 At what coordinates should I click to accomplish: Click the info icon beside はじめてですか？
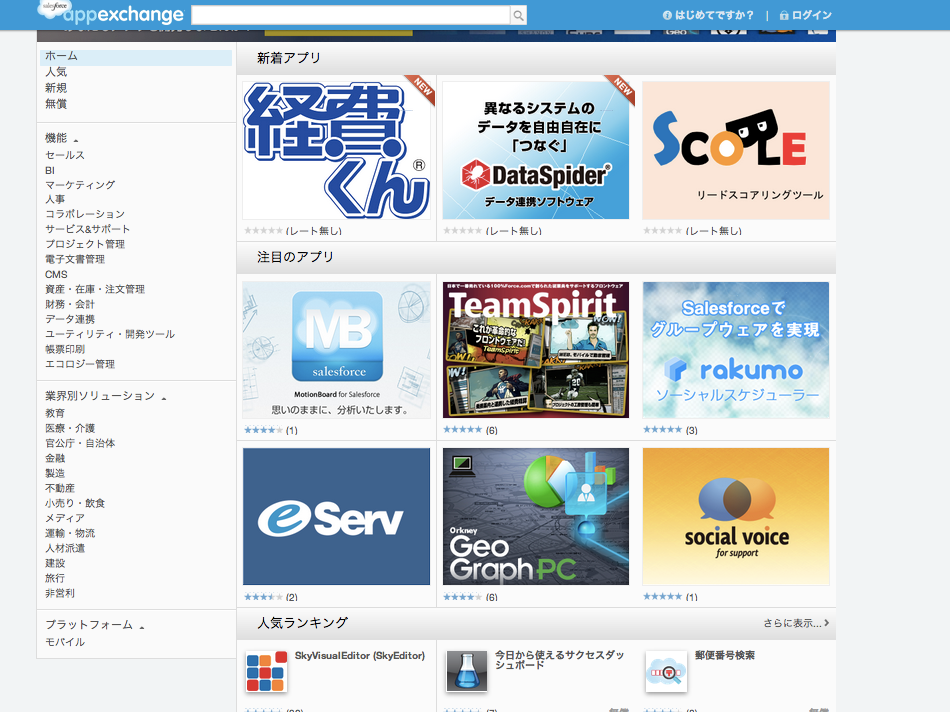click(x=667, y=15)
